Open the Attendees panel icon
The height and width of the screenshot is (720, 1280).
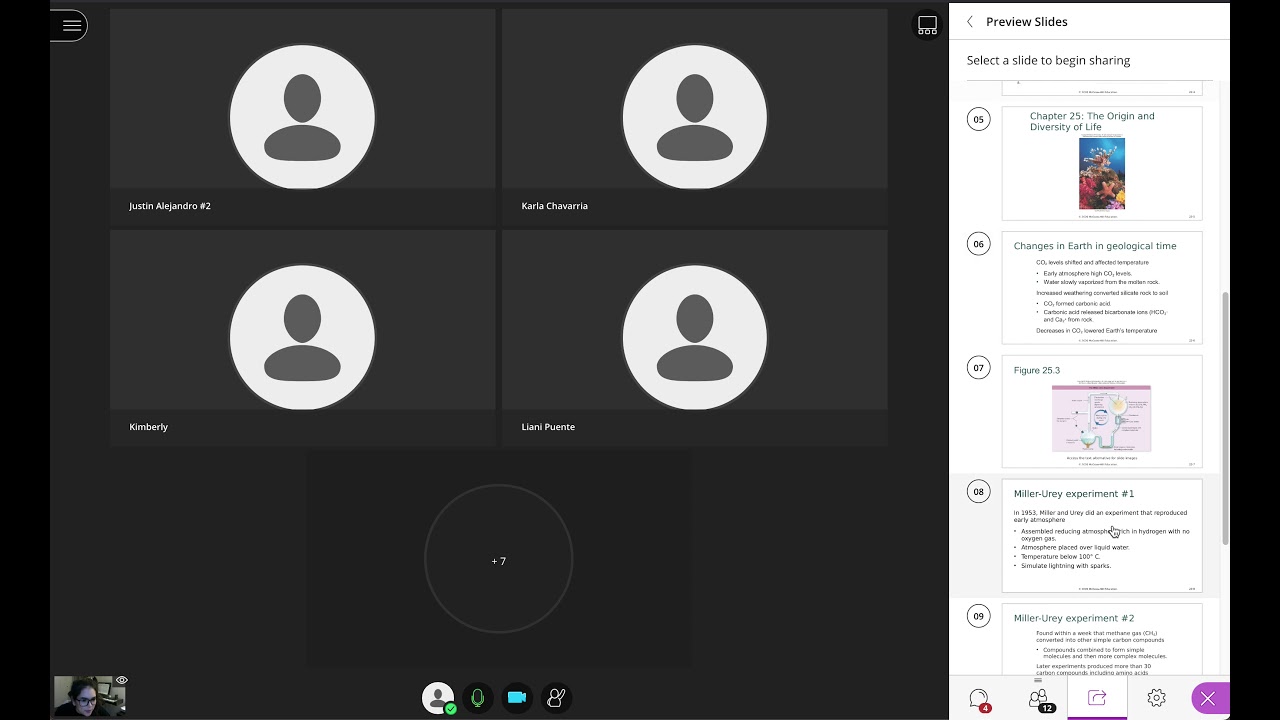click(1038, 699)
